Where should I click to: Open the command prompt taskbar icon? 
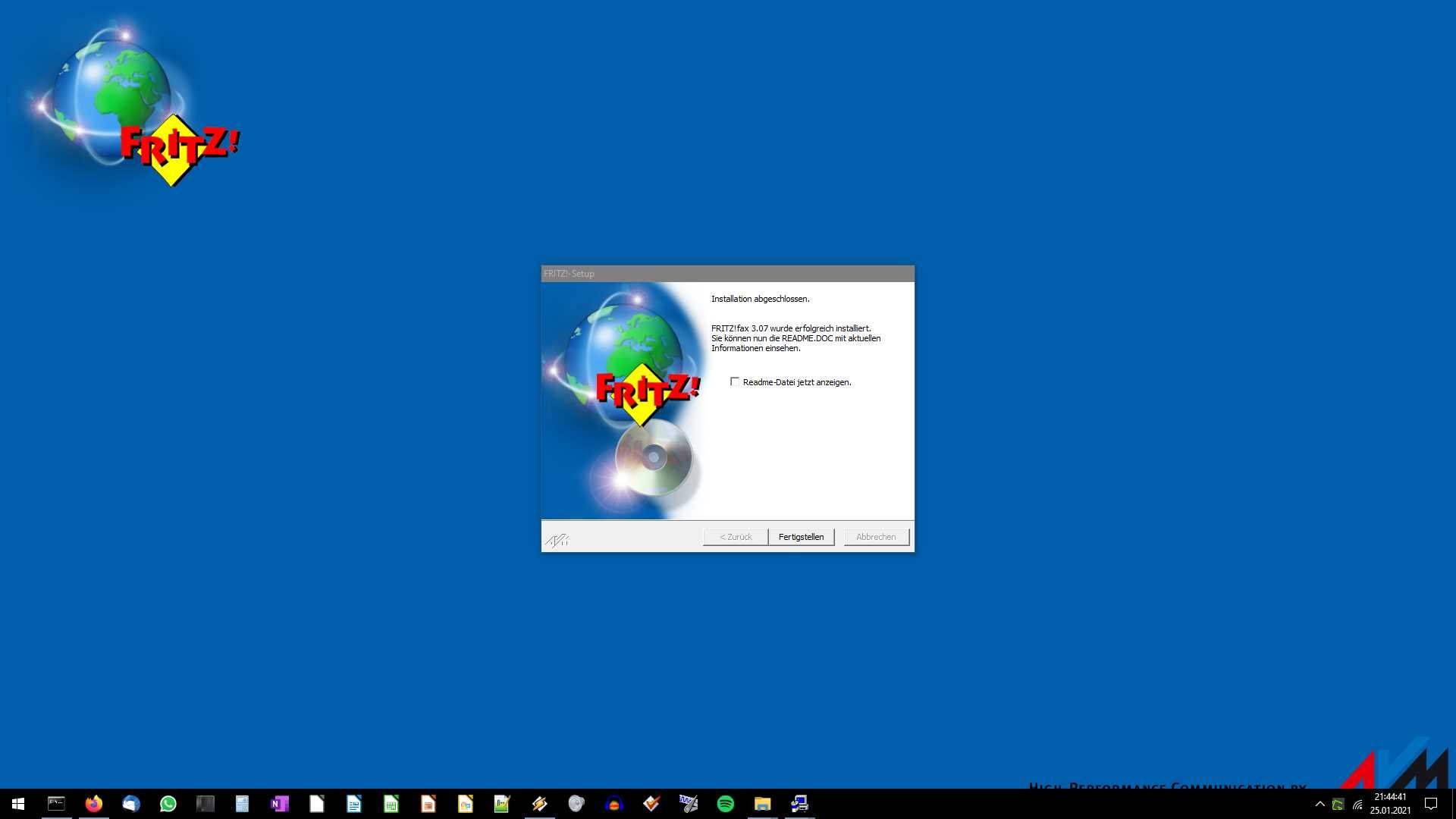click(56, 804)
